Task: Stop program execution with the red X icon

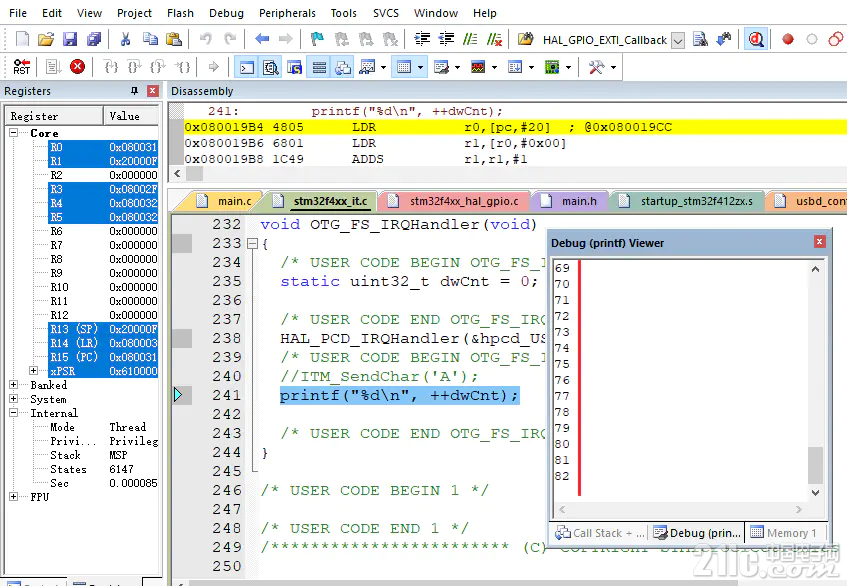Action: point(77,67)
